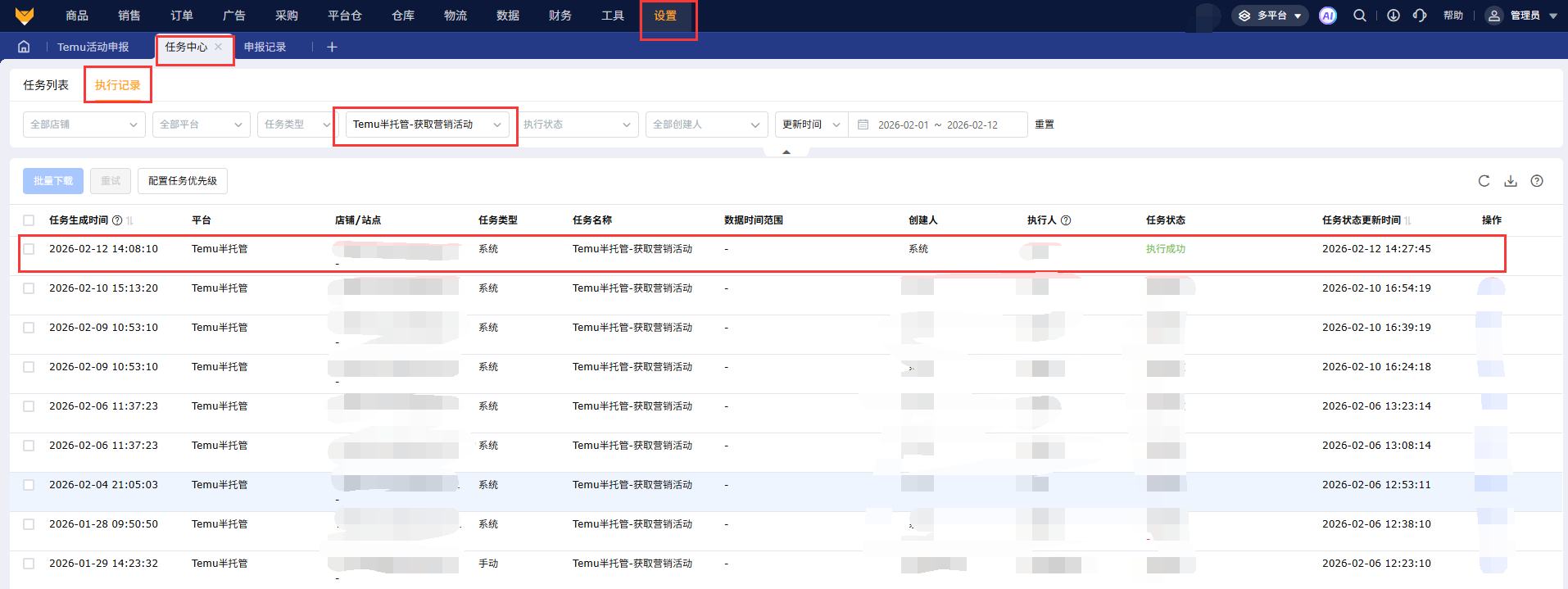Click the help icon beside 任务生成时间
This screenshot has width=1568, height=589.
tap(117, 220)
